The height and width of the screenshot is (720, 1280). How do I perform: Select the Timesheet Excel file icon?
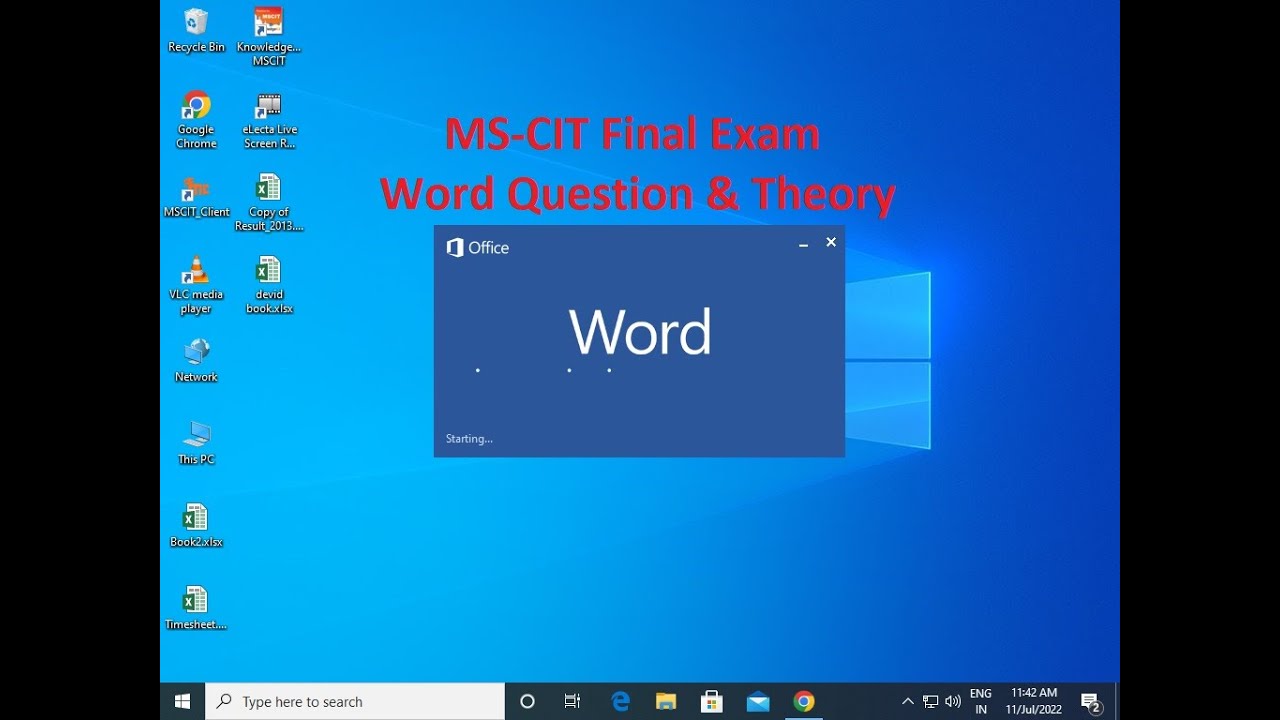[196, 608]
